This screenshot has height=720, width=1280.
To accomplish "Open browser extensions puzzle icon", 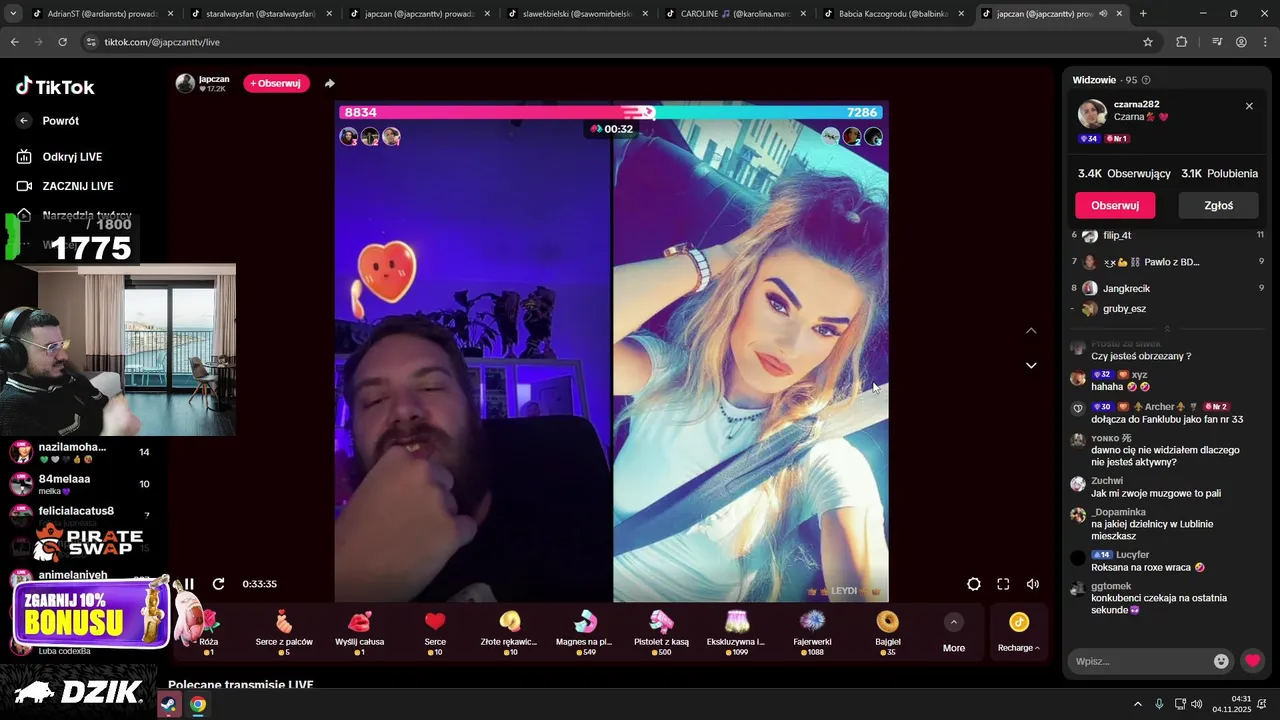I will (x=1181, y=42).
